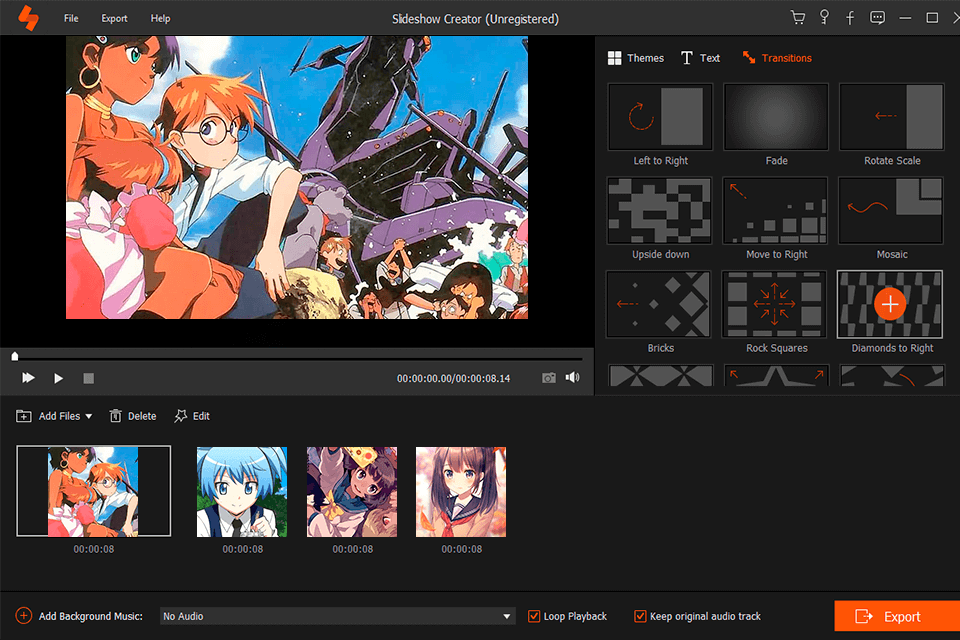Open the Edit tool for slides
960x640 pixels.
coord(192,416)
